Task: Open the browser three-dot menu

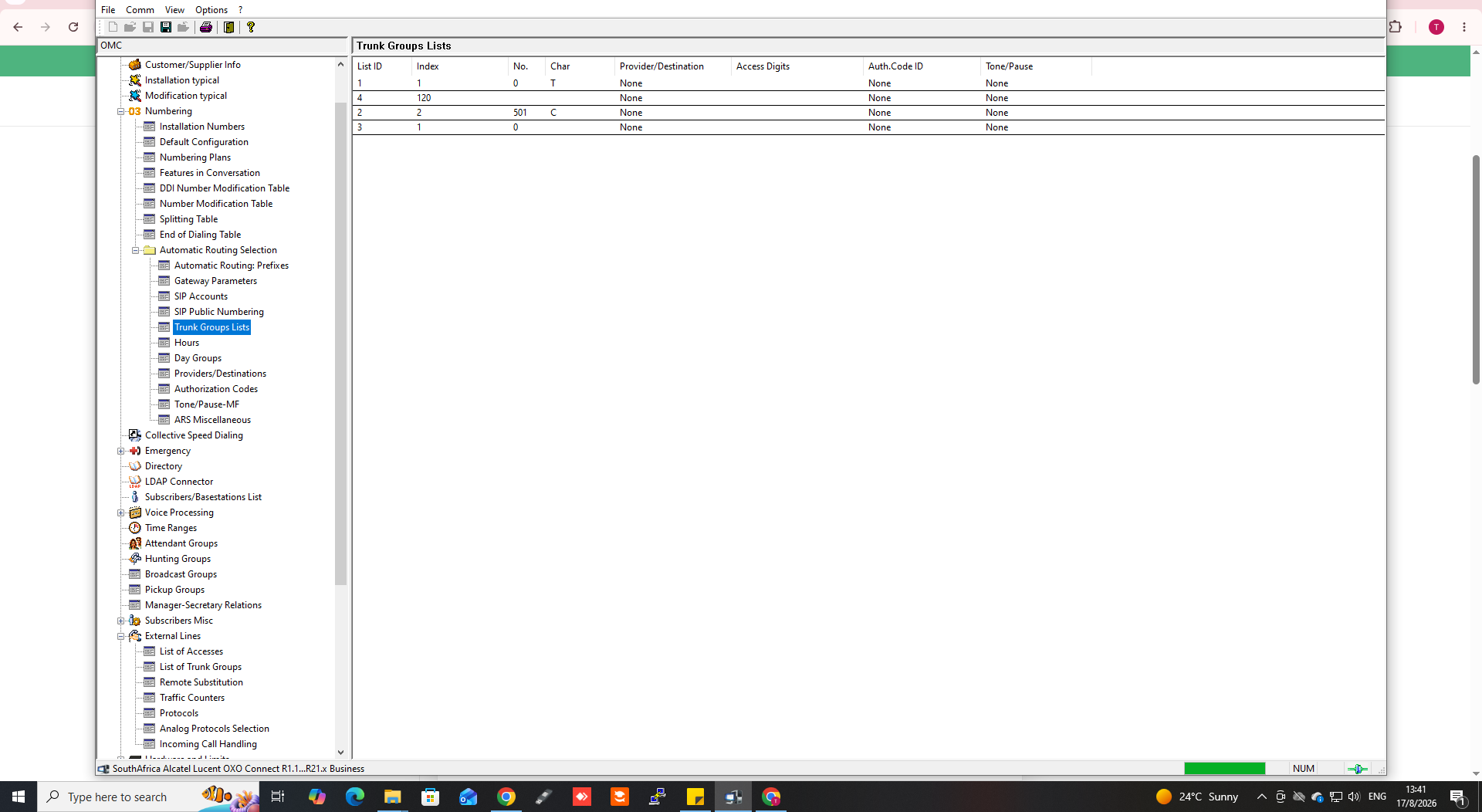Action: 1464,27
